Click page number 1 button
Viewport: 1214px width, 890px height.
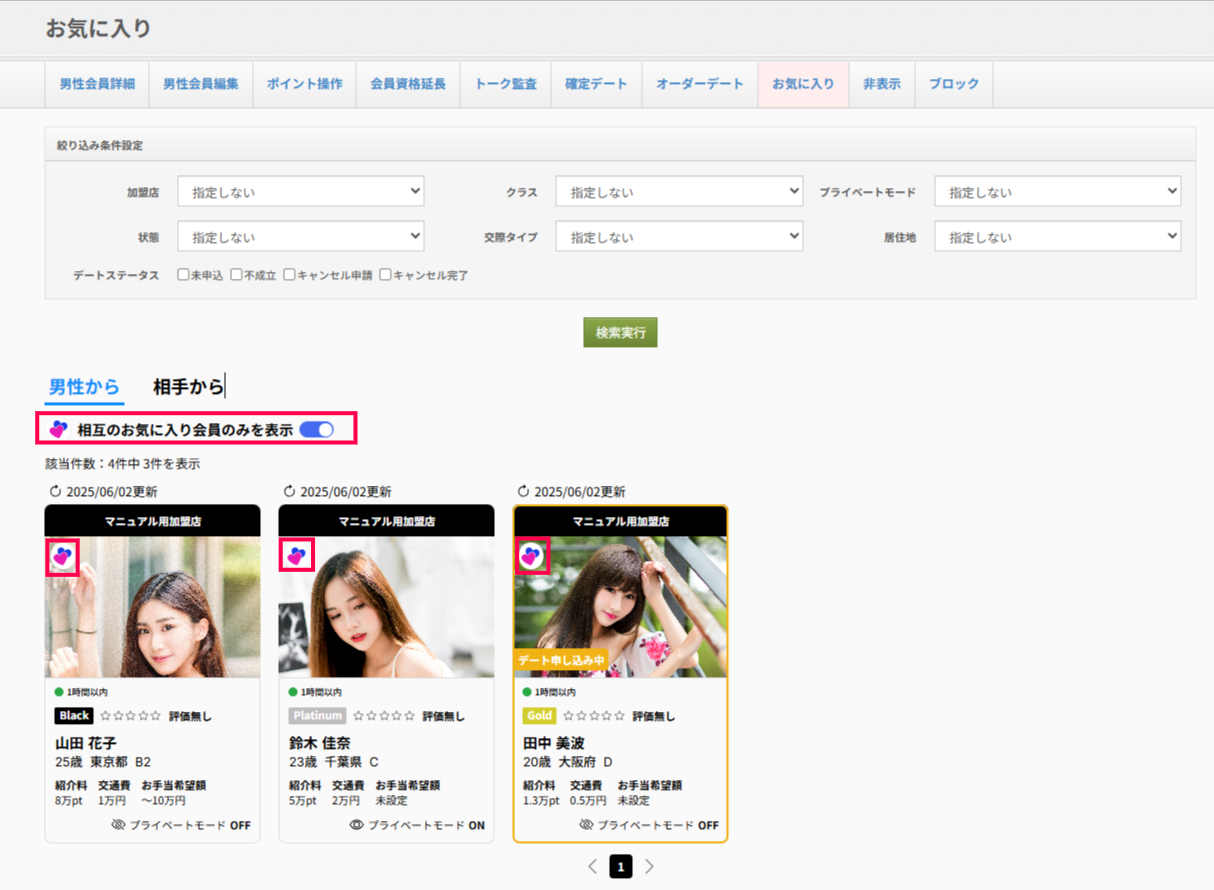coord(621,867)
